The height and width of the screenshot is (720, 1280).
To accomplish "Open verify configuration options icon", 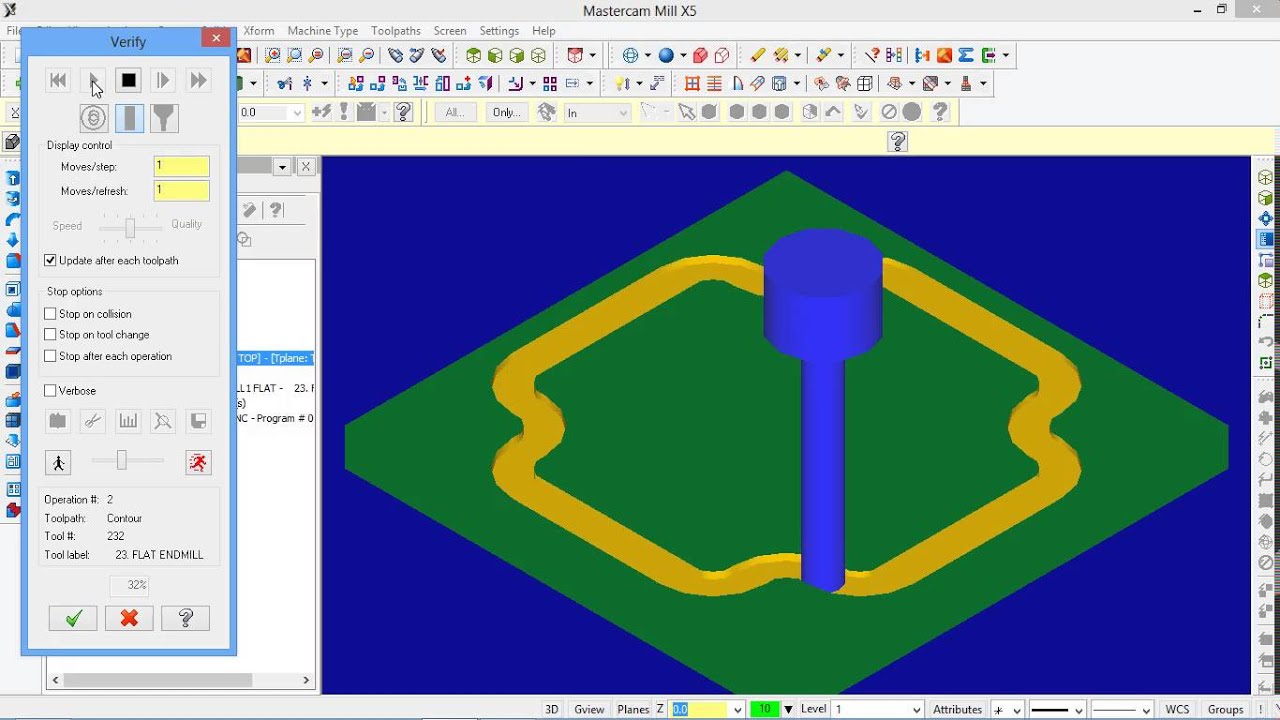I will pos(58,421).
